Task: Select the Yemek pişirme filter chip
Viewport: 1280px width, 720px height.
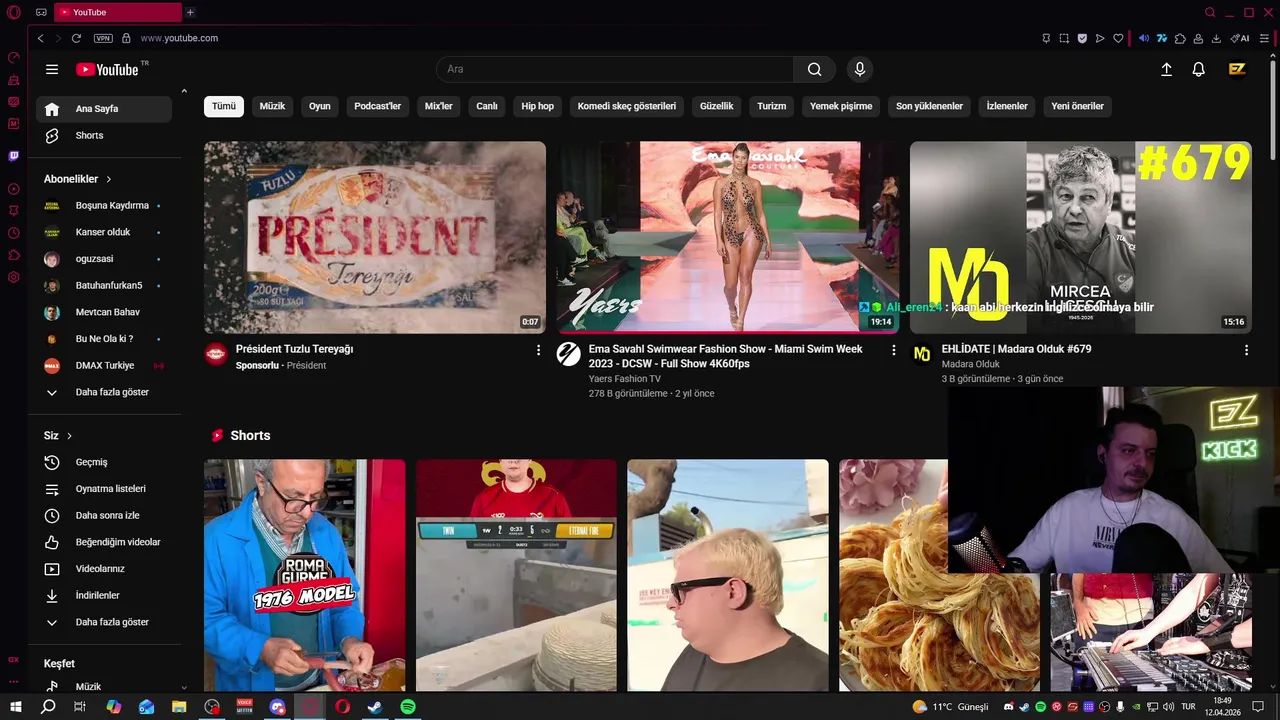Action: coord(841,106)
